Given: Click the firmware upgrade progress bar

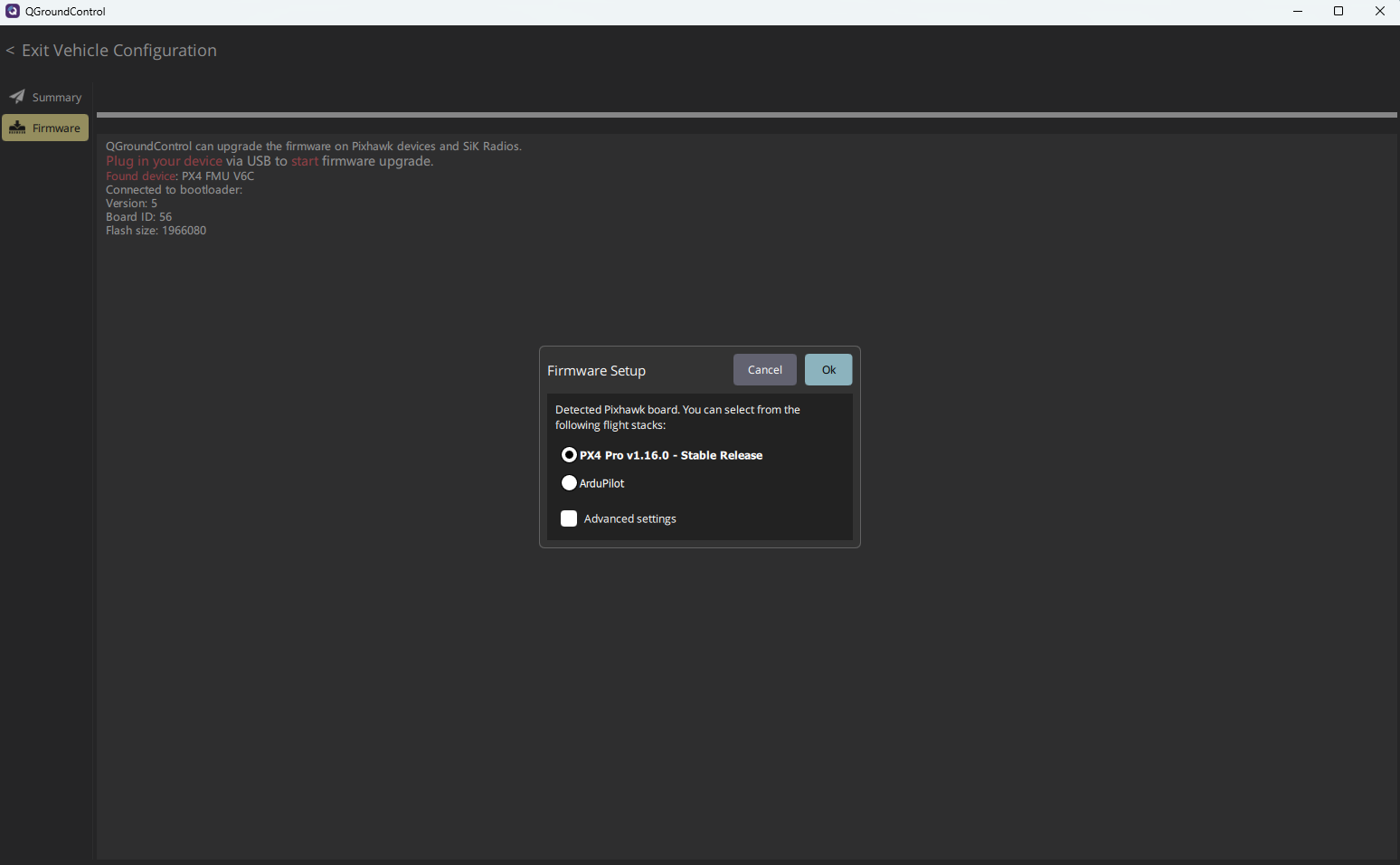Looking at the screenshot, I should point(747,115).
